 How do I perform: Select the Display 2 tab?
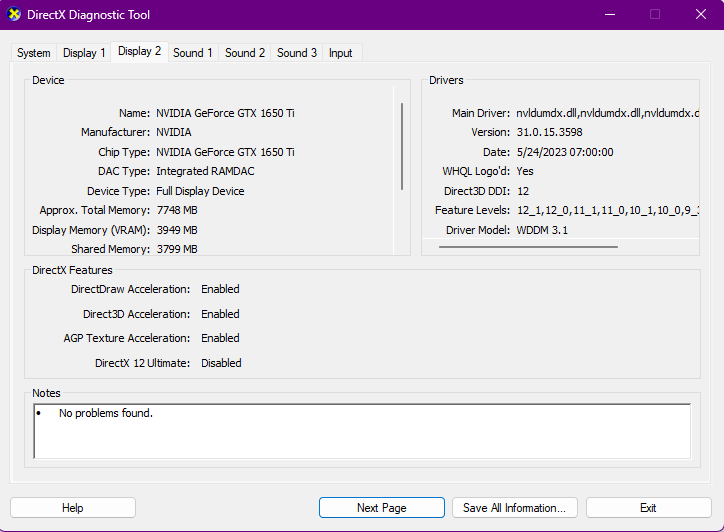[139, 51]
